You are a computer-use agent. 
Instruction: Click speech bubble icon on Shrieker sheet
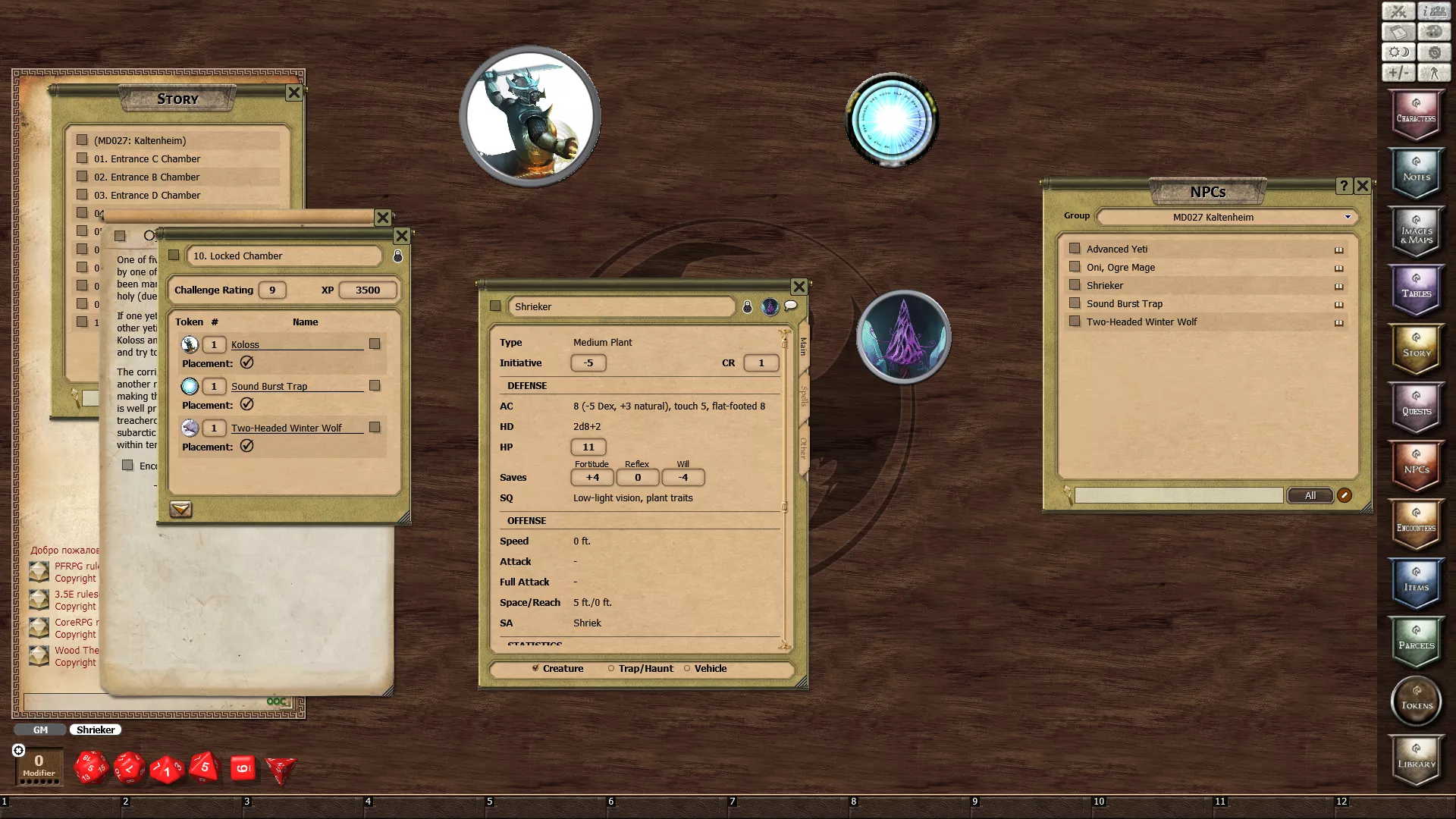pos(791,306)
